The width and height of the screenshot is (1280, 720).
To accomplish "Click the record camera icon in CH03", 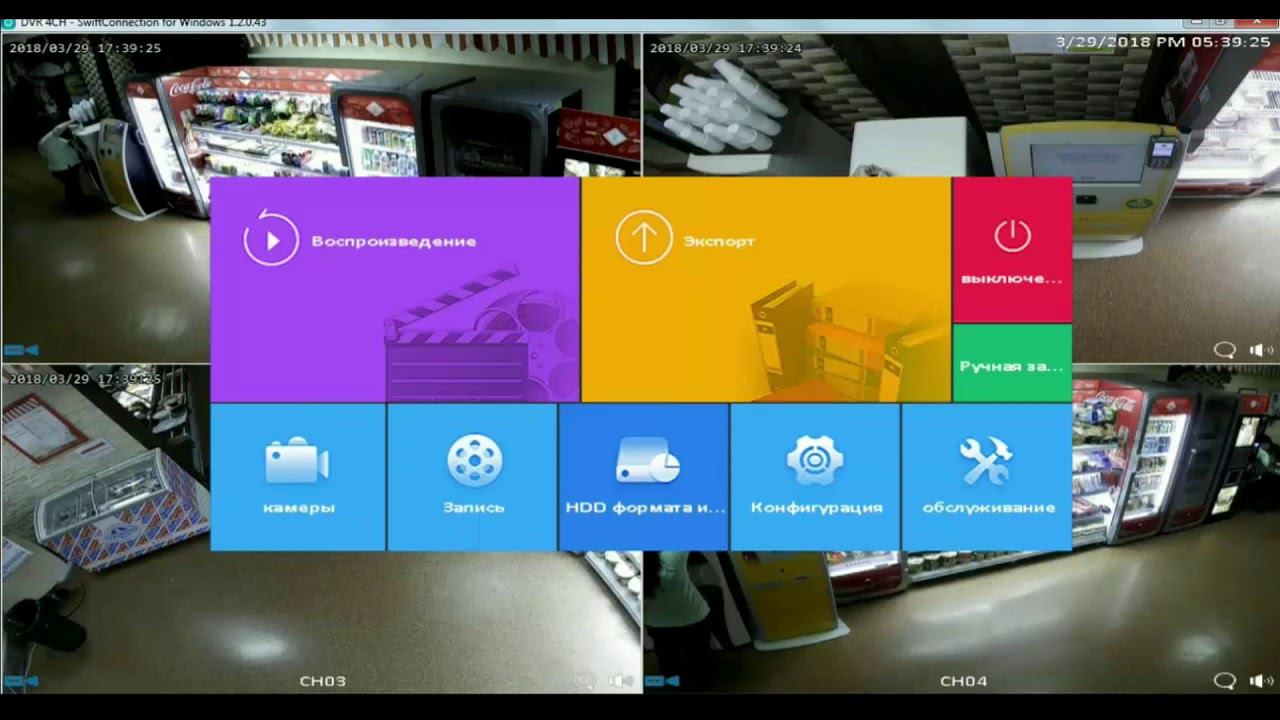I will point(21,681).
